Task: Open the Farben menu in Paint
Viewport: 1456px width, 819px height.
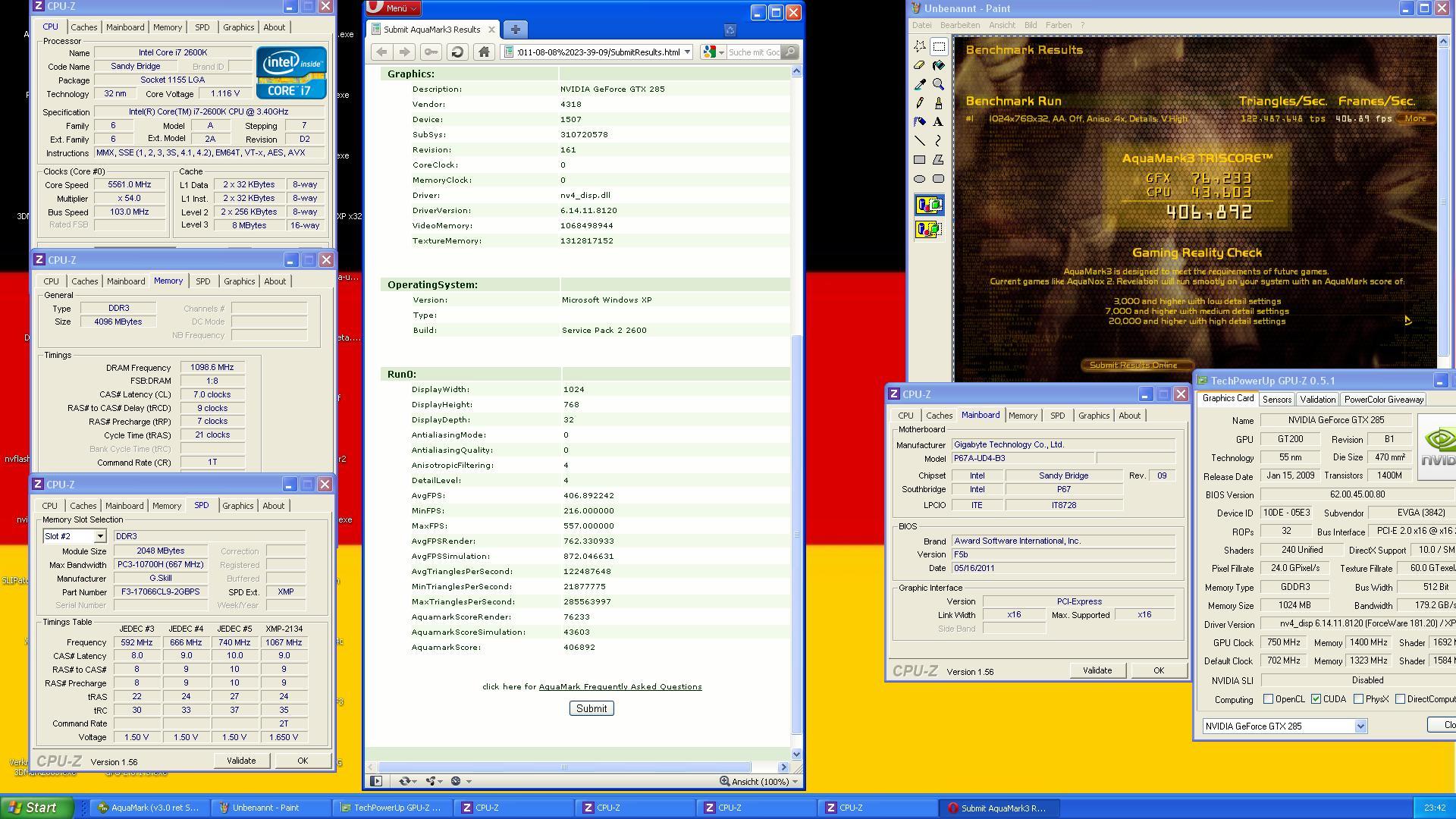Action: (x=1059, y=25)
